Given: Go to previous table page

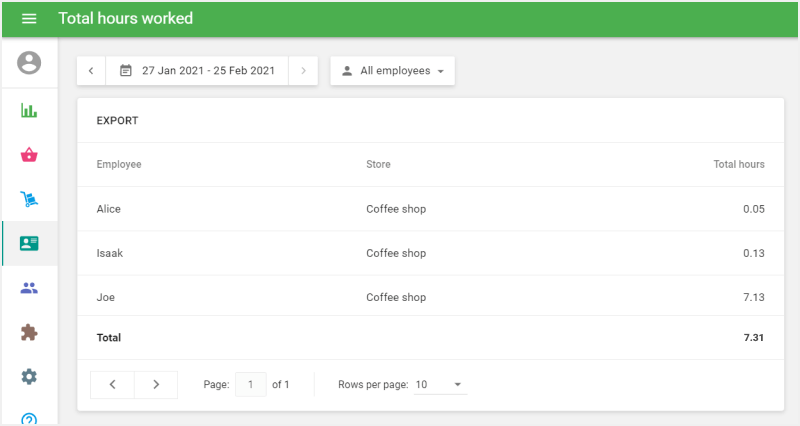Looking at the screenshot, I should click(112, 385).
